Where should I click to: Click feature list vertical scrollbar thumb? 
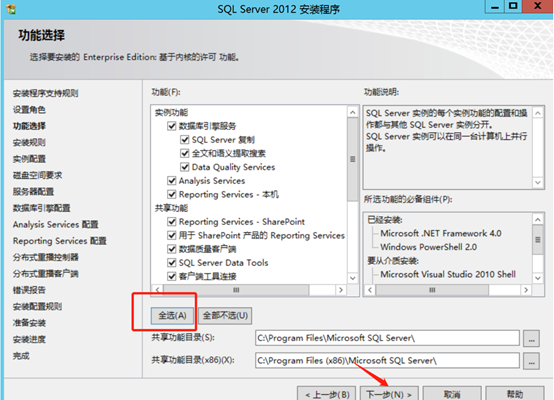pos(352,160)
